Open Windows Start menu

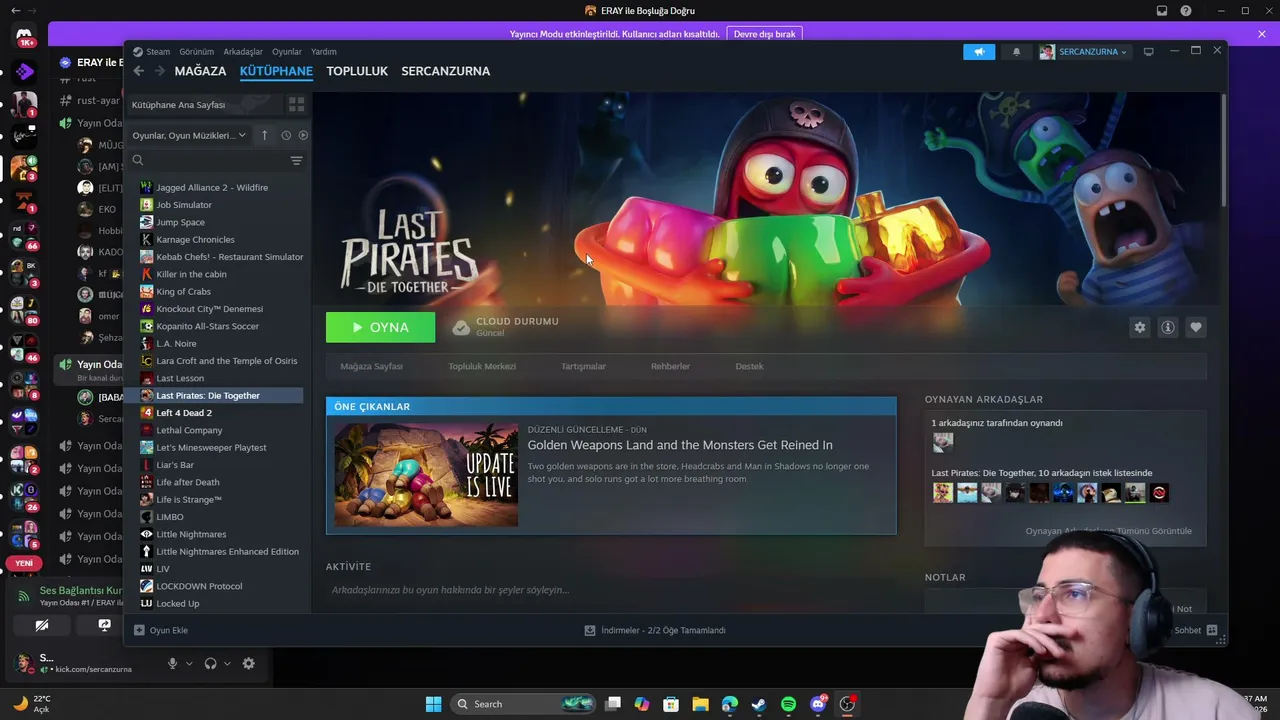pyautogui.click(x=433, y=704)
